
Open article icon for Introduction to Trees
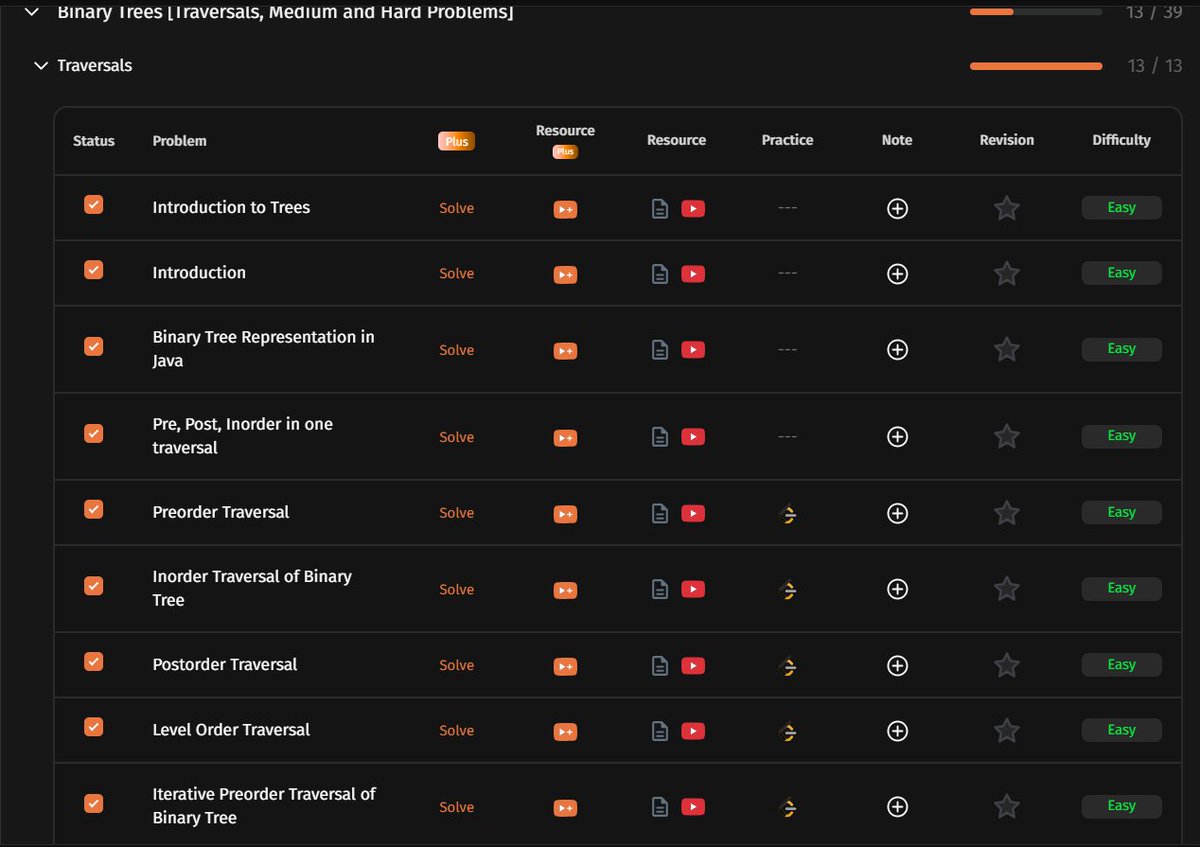point(660,208)
